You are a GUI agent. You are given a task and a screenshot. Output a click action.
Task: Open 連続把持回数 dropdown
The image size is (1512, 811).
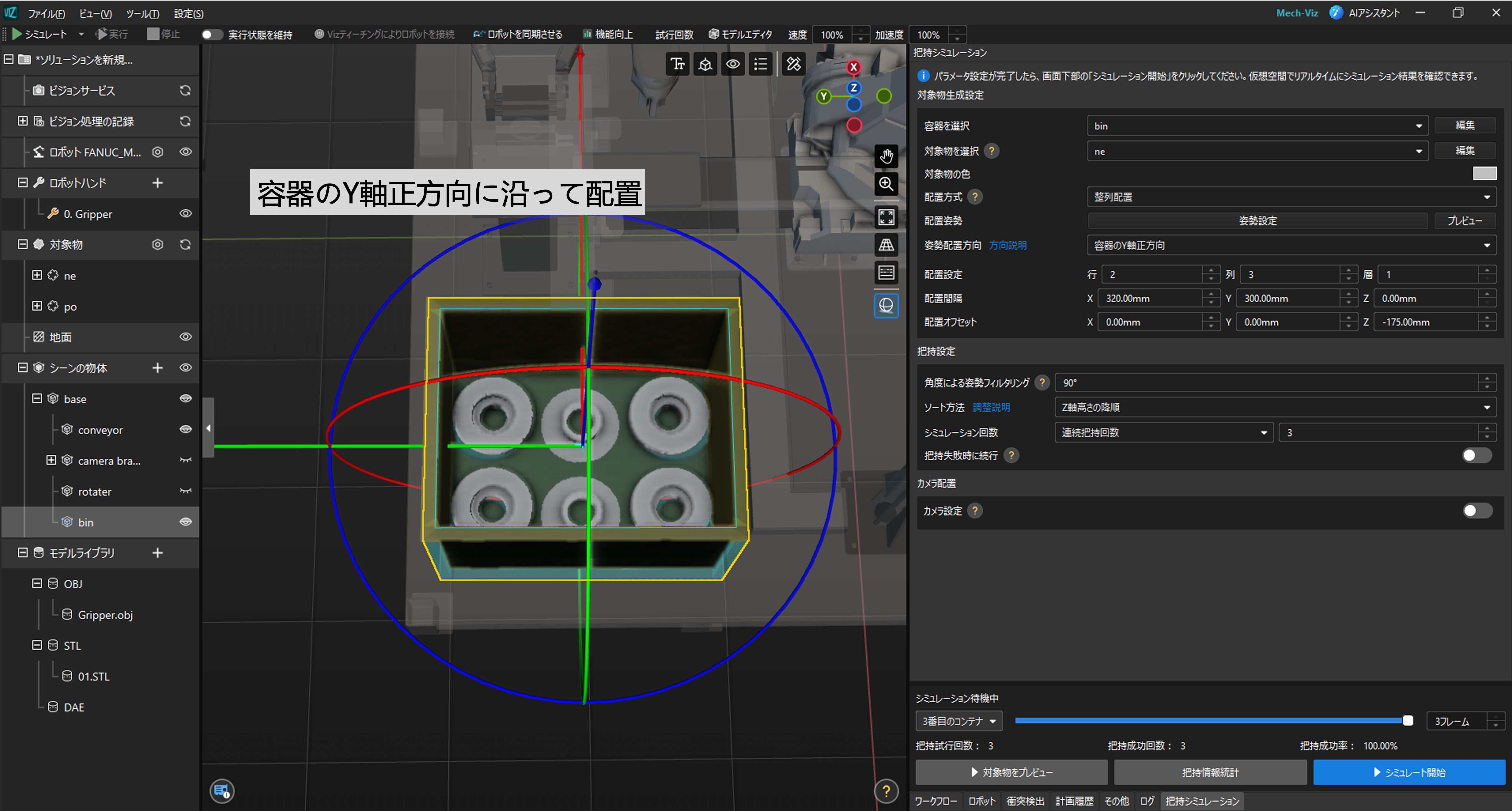(1163, 433)
